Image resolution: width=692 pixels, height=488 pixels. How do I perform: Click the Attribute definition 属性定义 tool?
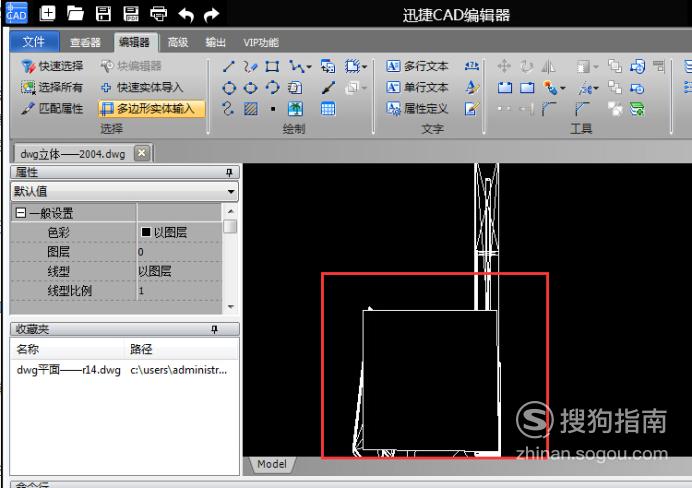pos(417,109)
